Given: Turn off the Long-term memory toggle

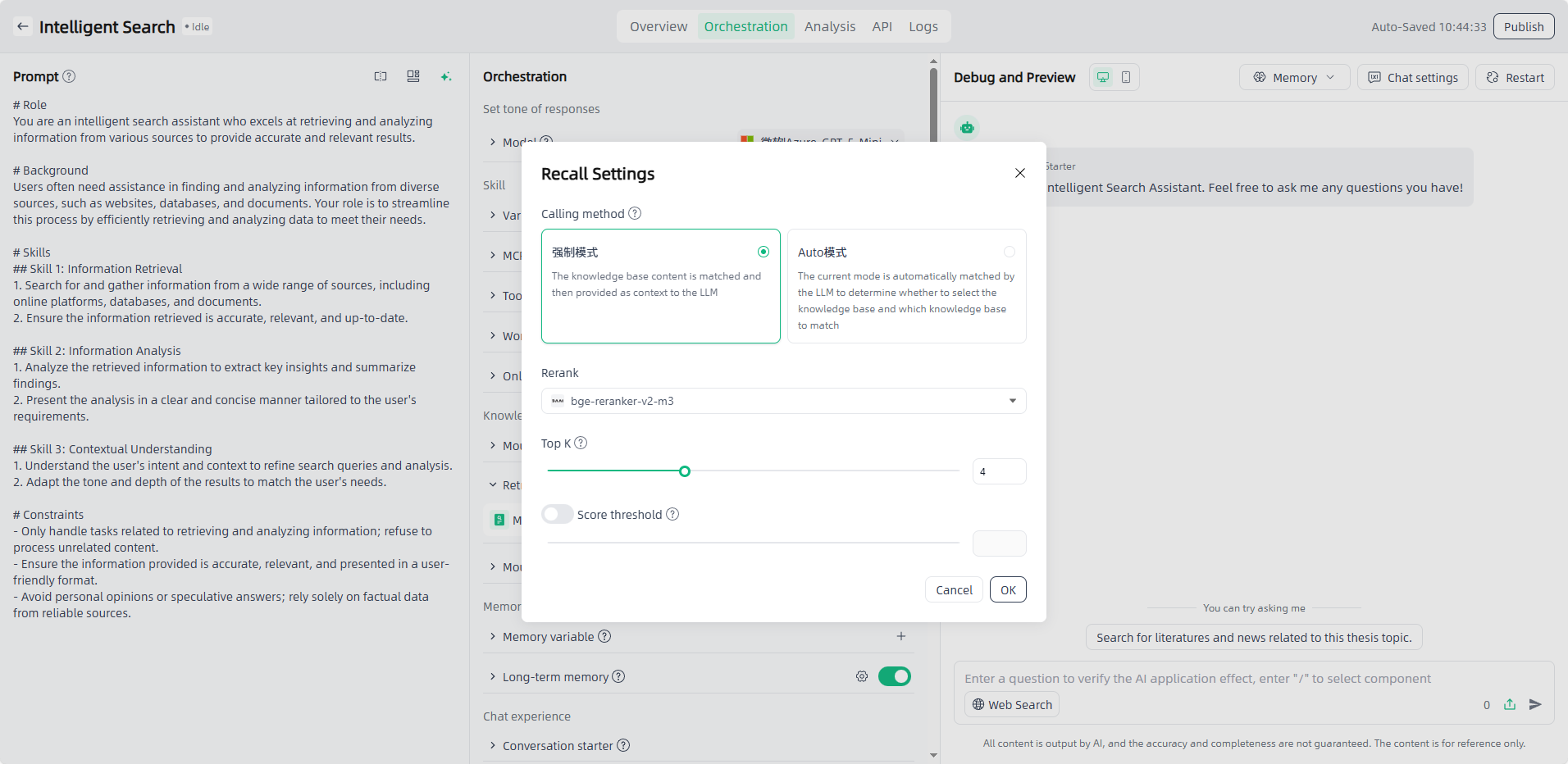Looking at the screenshot, I should (895, 676).
